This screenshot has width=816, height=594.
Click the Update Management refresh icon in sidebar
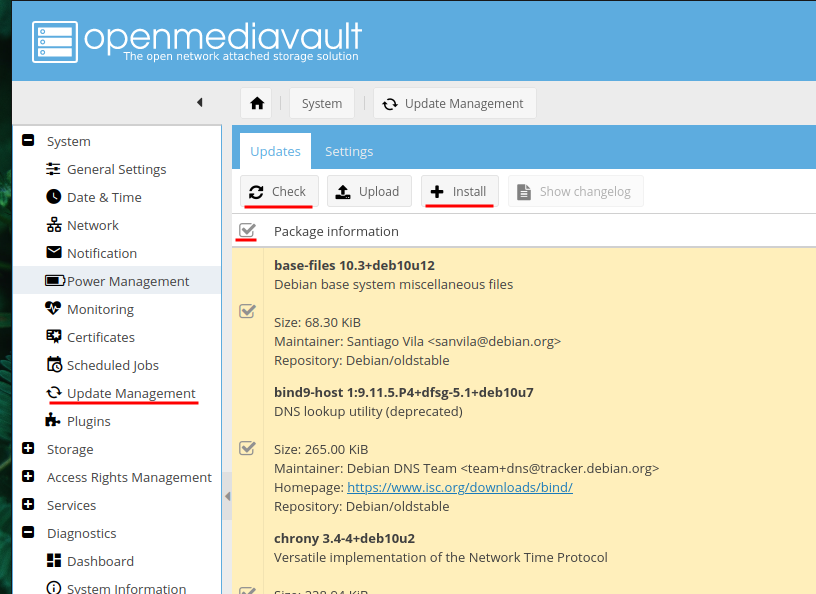point(54,393)
